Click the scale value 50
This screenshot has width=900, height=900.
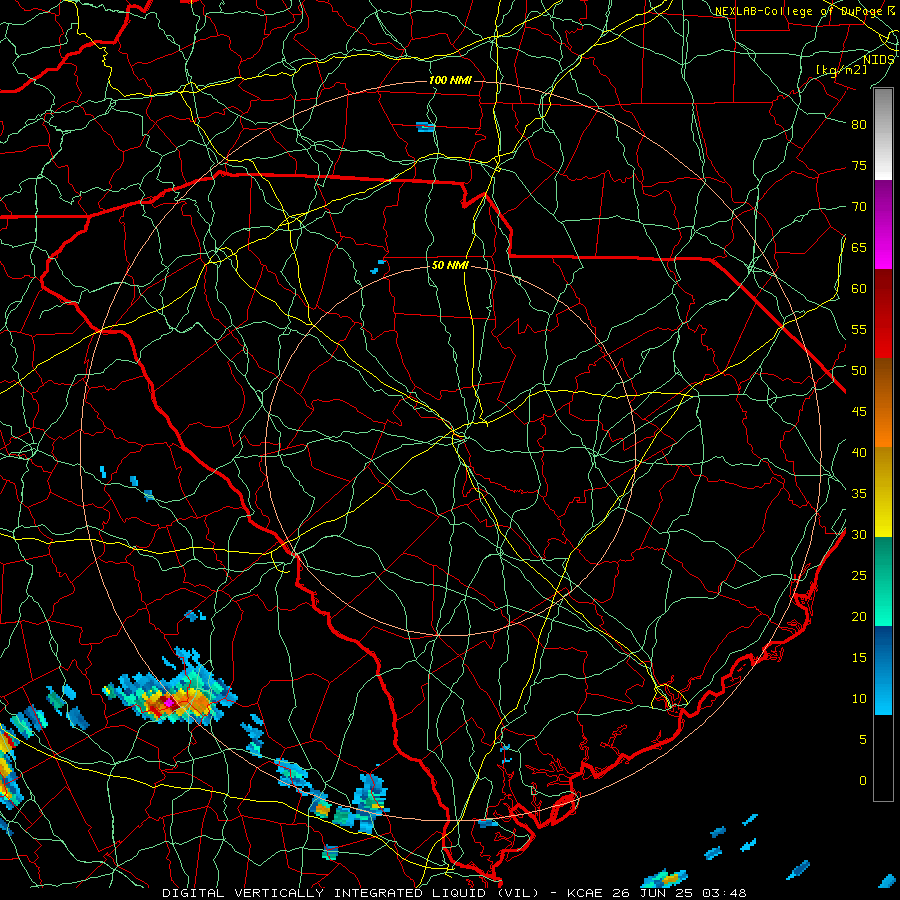tap(859, 371)
